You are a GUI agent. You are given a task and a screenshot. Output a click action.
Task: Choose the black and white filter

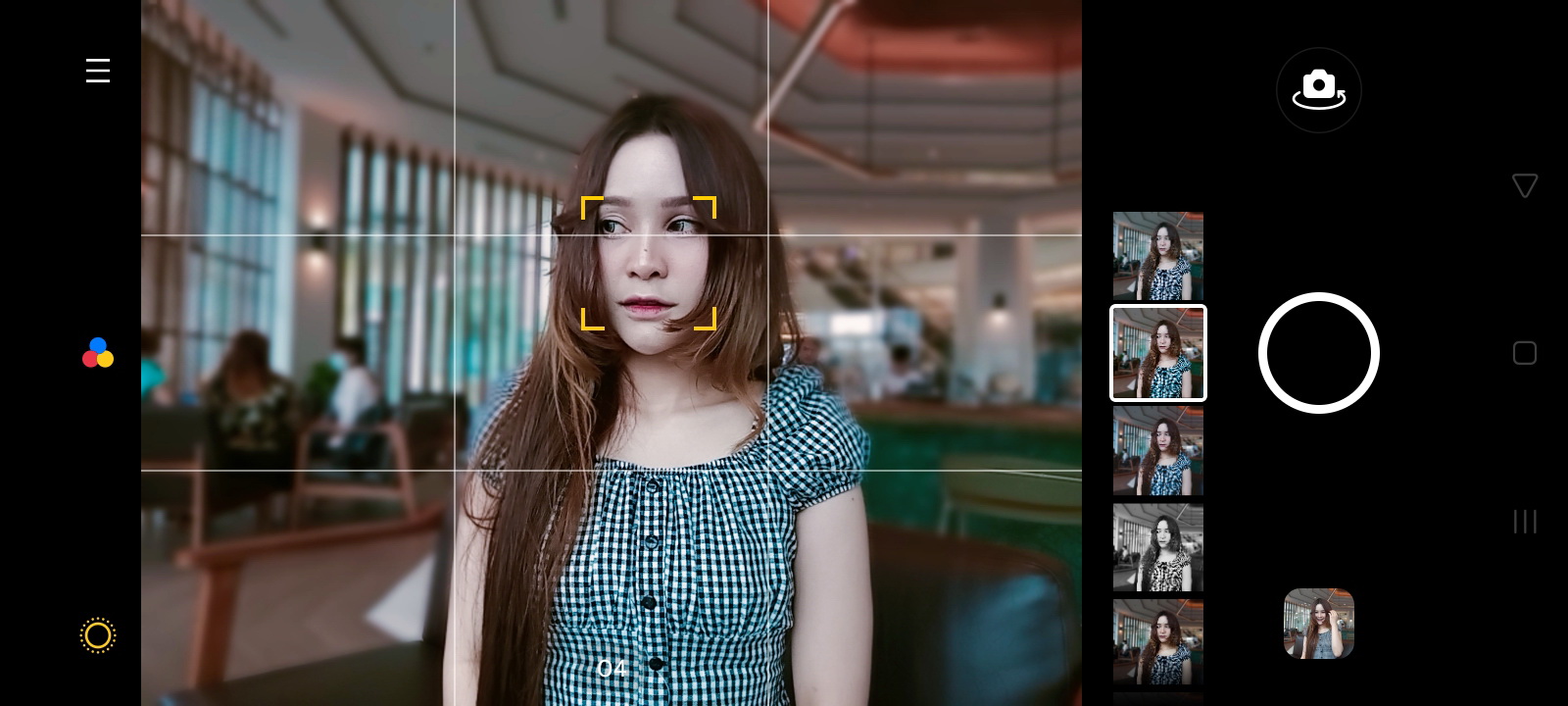coord(1158,547)
